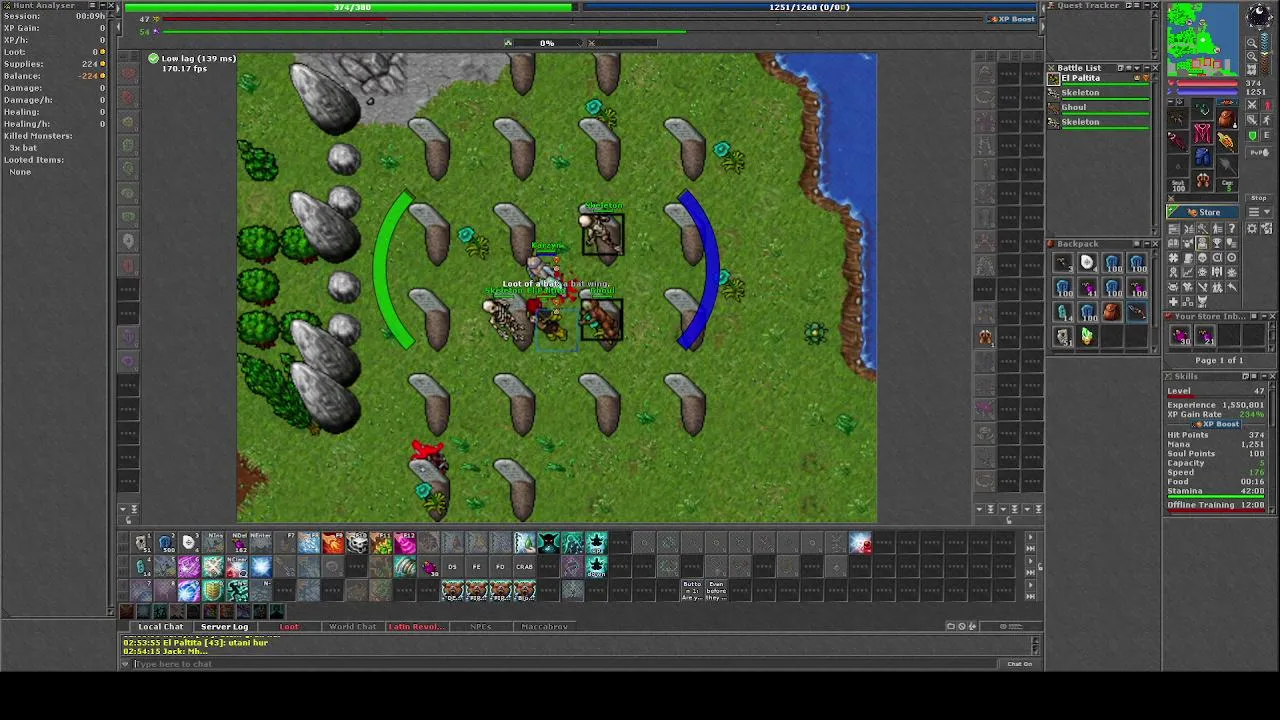This screenshot has height=720, width=1280.
Task: Click the 0% progress bar
Action: pos(547,43)
